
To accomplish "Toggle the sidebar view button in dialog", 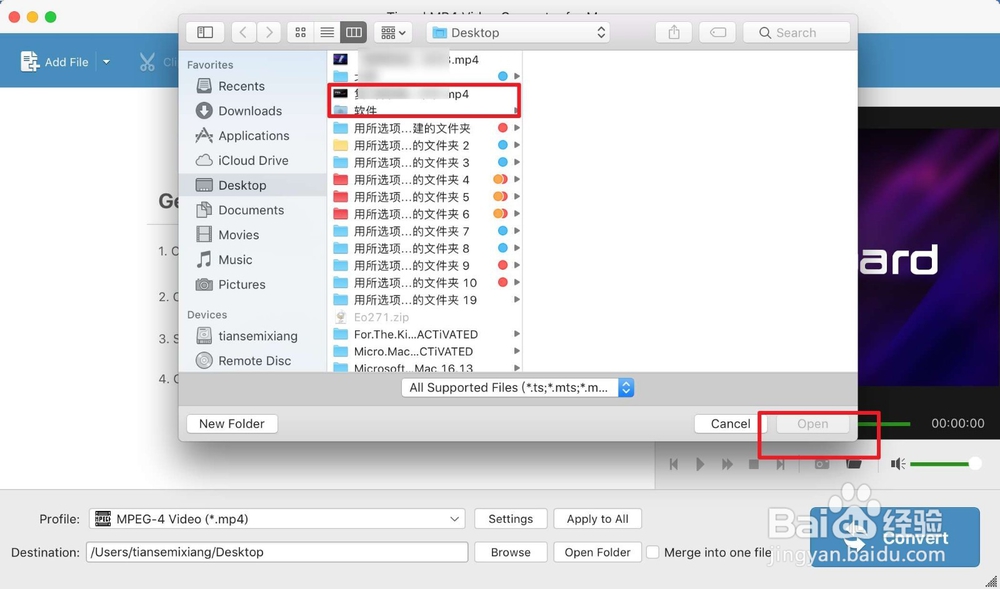I will click(x=205, y=33).
